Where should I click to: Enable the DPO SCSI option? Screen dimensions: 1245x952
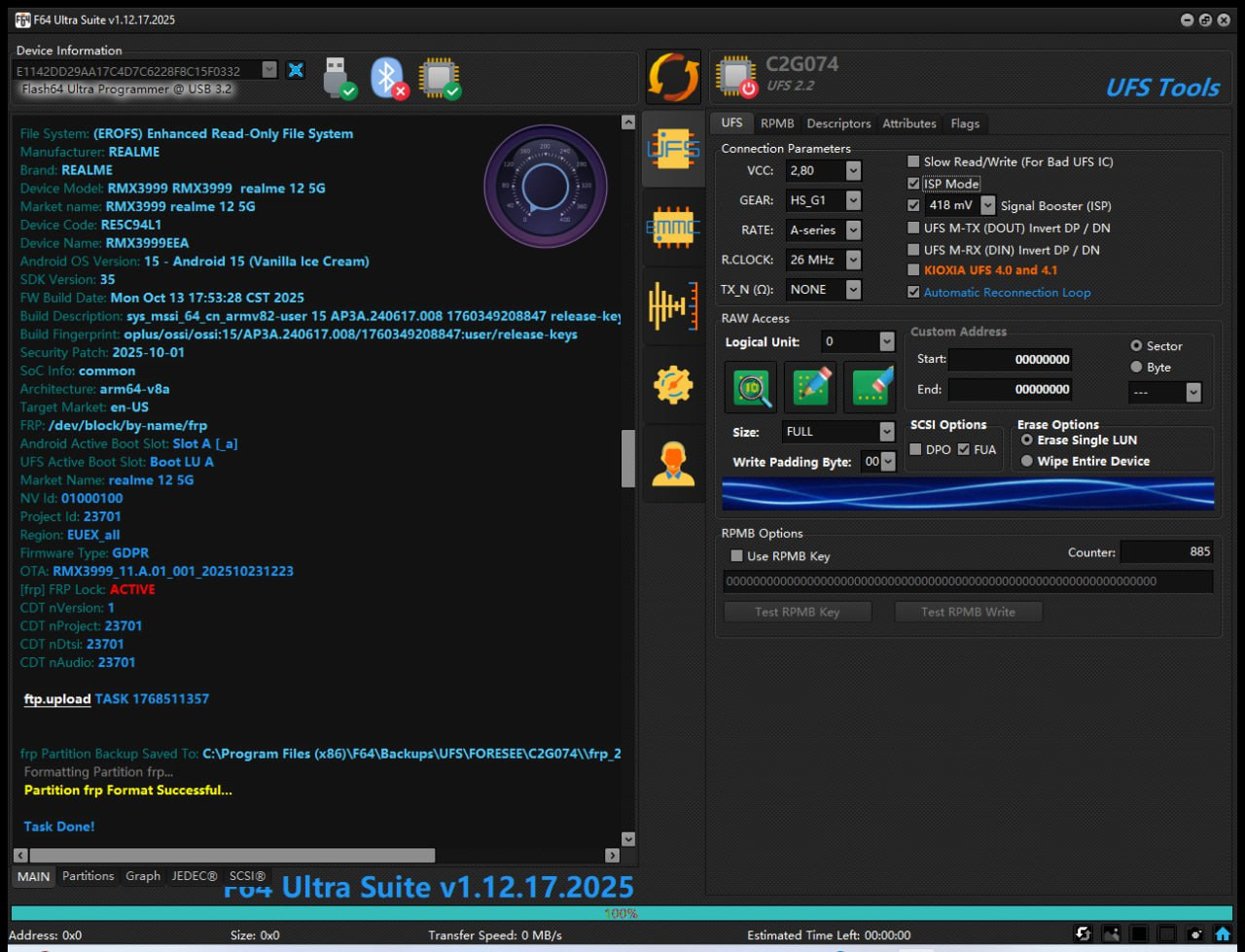[915, 449]
